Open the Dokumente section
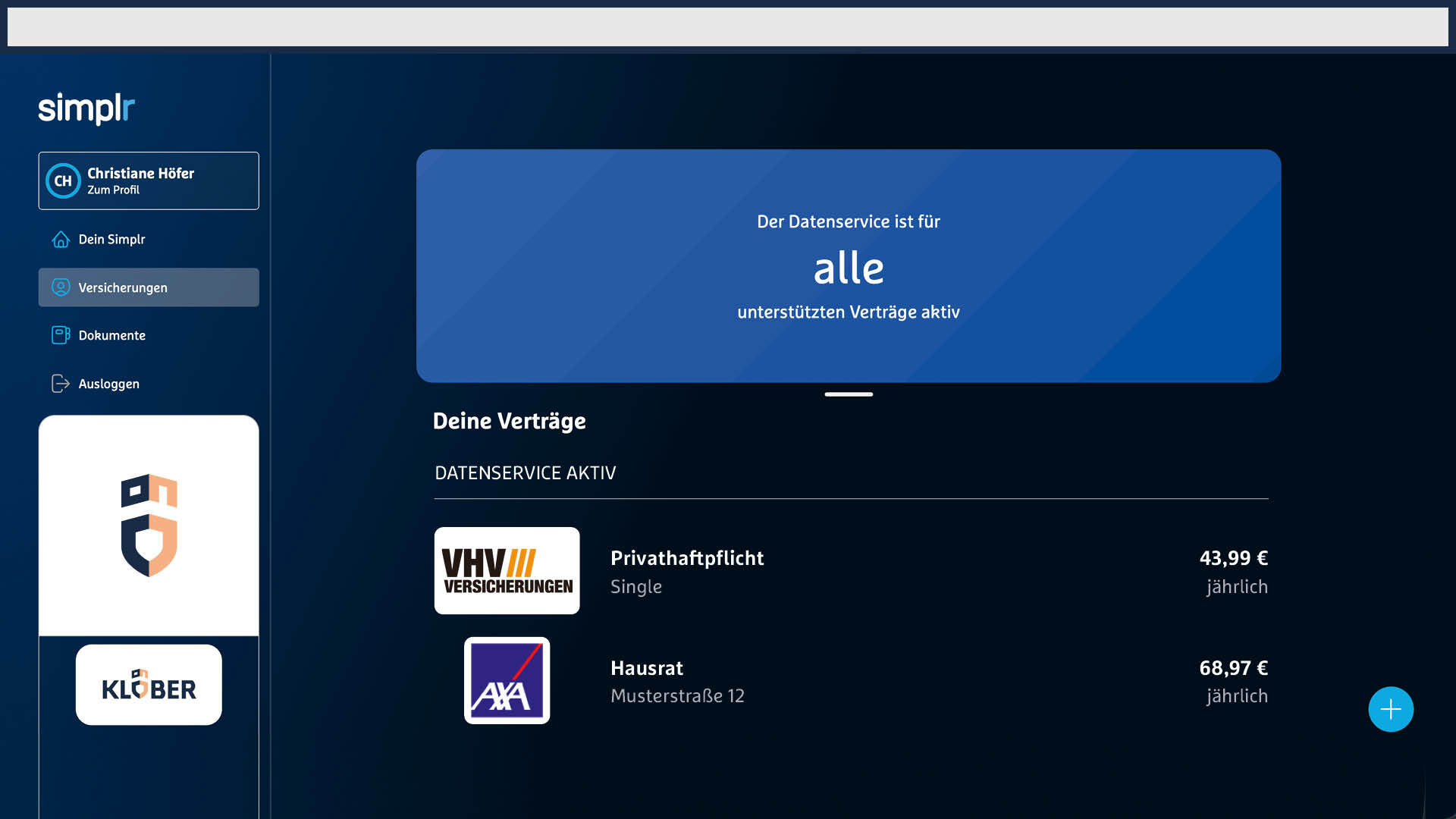 (111, 334)
